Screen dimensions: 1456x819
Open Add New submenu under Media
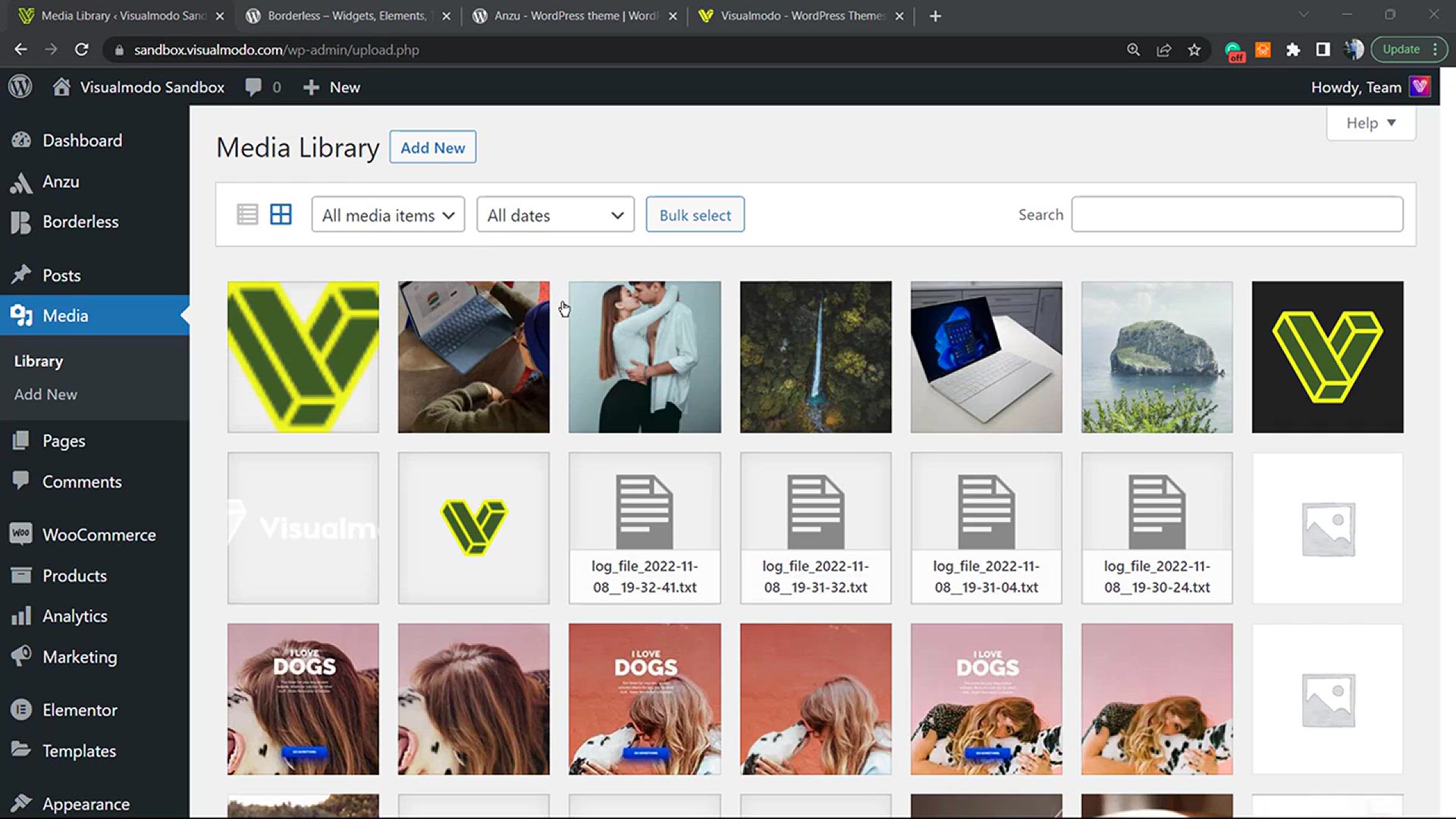click(x=45, y=394)
